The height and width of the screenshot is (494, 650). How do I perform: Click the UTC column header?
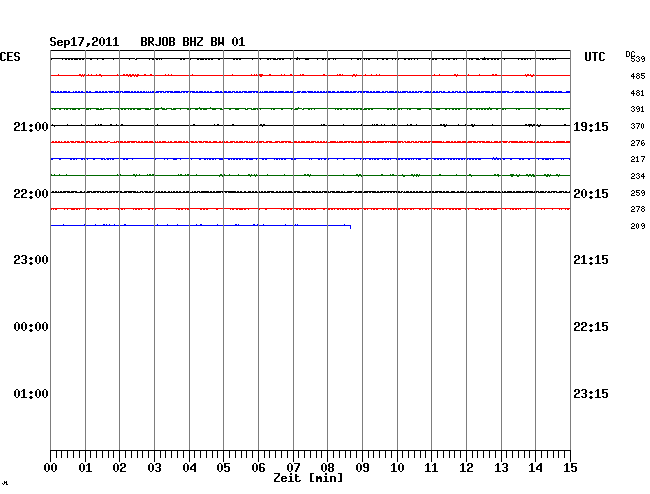coord(594,57)
